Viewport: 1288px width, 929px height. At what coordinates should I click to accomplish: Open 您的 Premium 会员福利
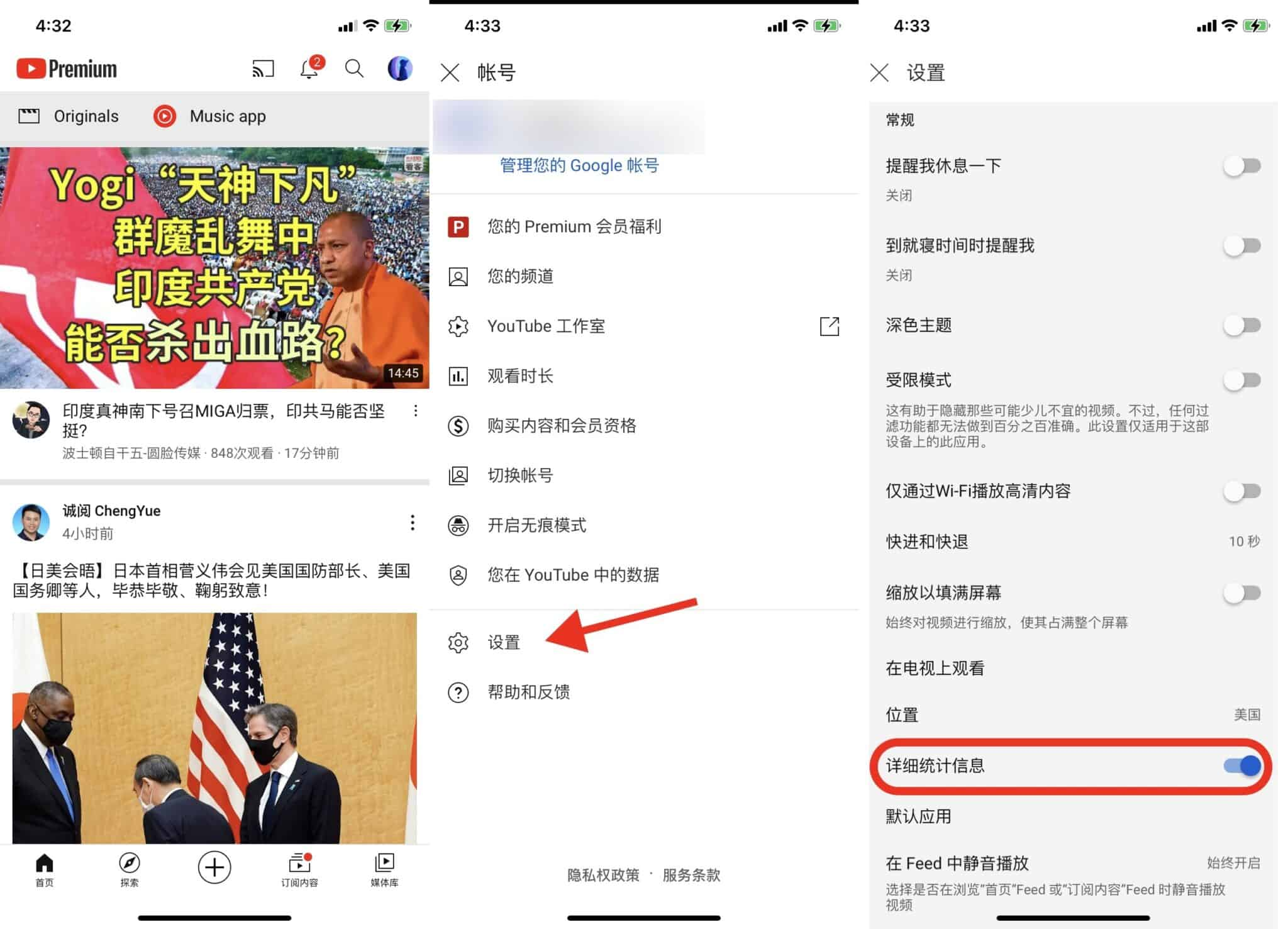pyautogui.click(x=644, y=226)
